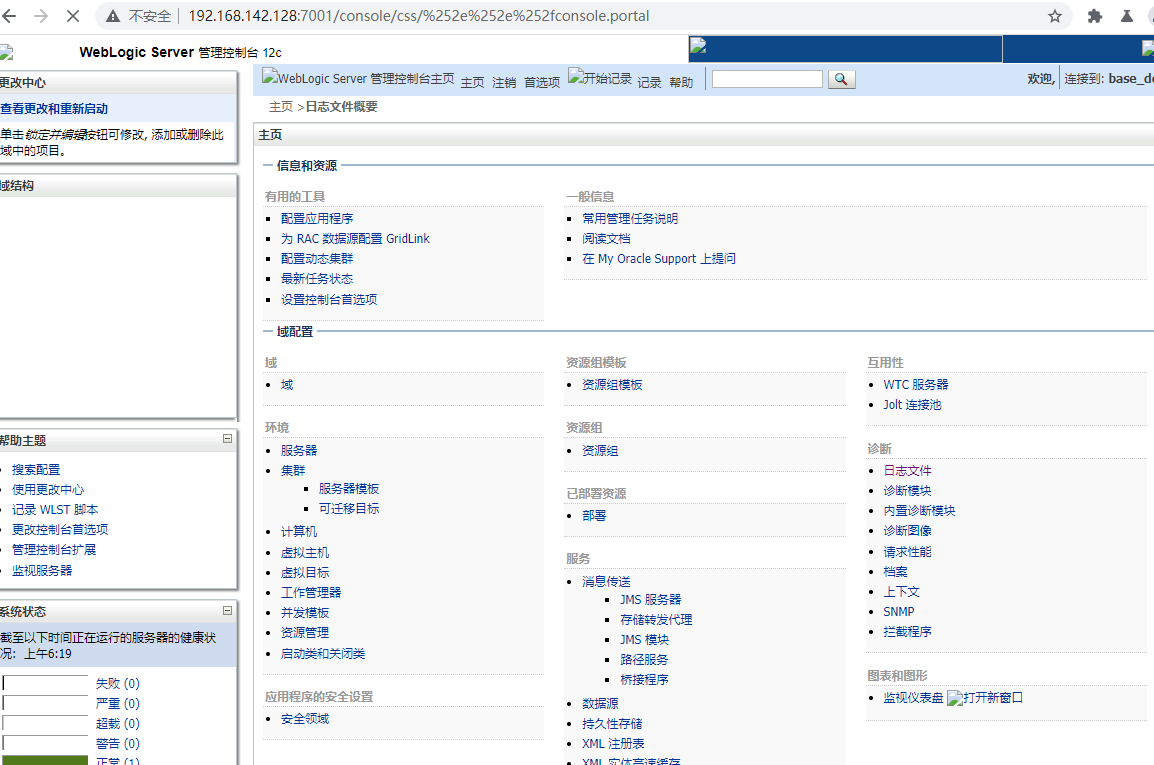
Task: Click the browser forward arrow
Action: coord(41,15)
